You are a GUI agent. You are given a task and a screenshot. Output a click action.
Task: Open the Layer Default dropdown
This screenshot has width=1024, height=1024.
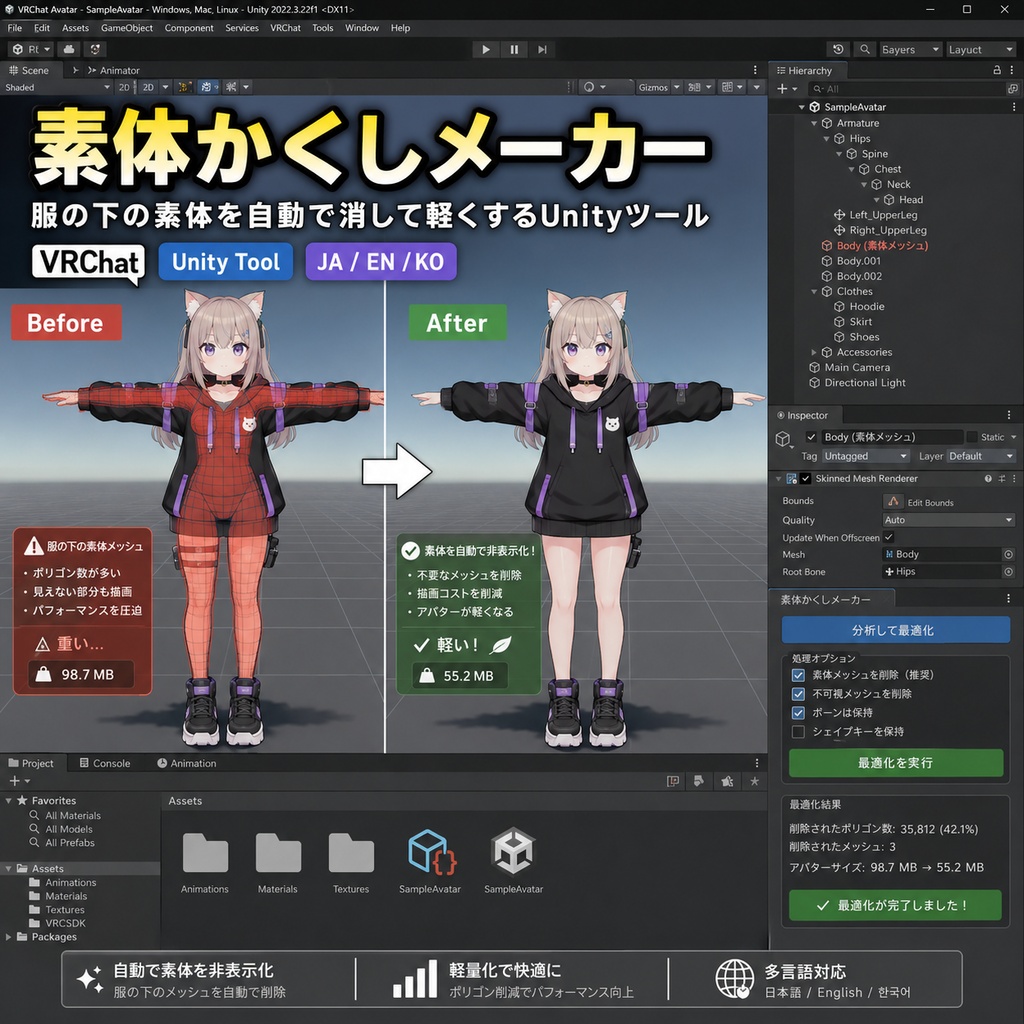(981, 456)
